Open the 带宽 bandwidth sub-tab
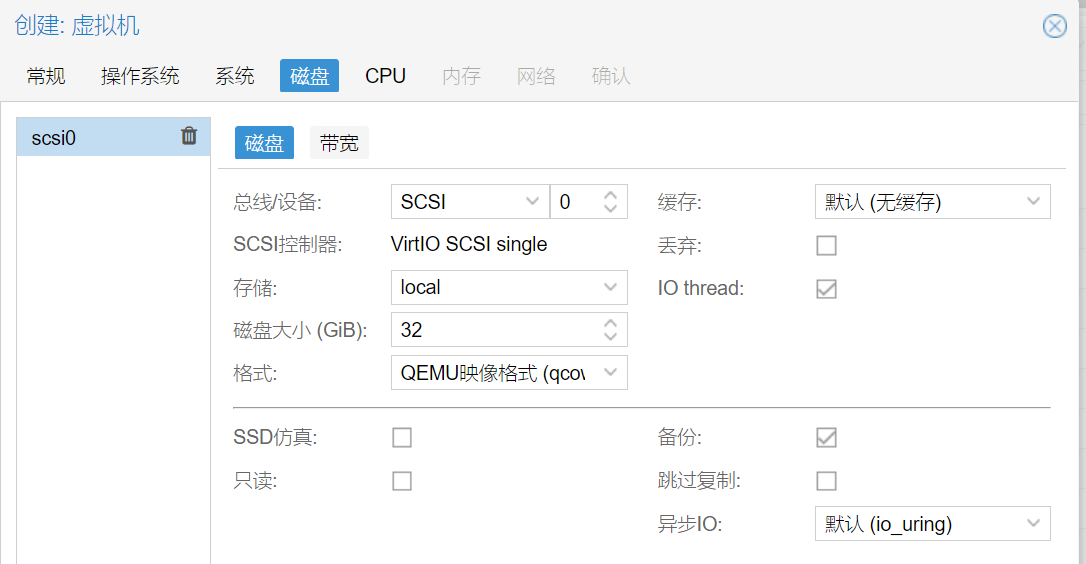Image resolution: width=1086 pixels, height=564 pixels. point(339,143)
